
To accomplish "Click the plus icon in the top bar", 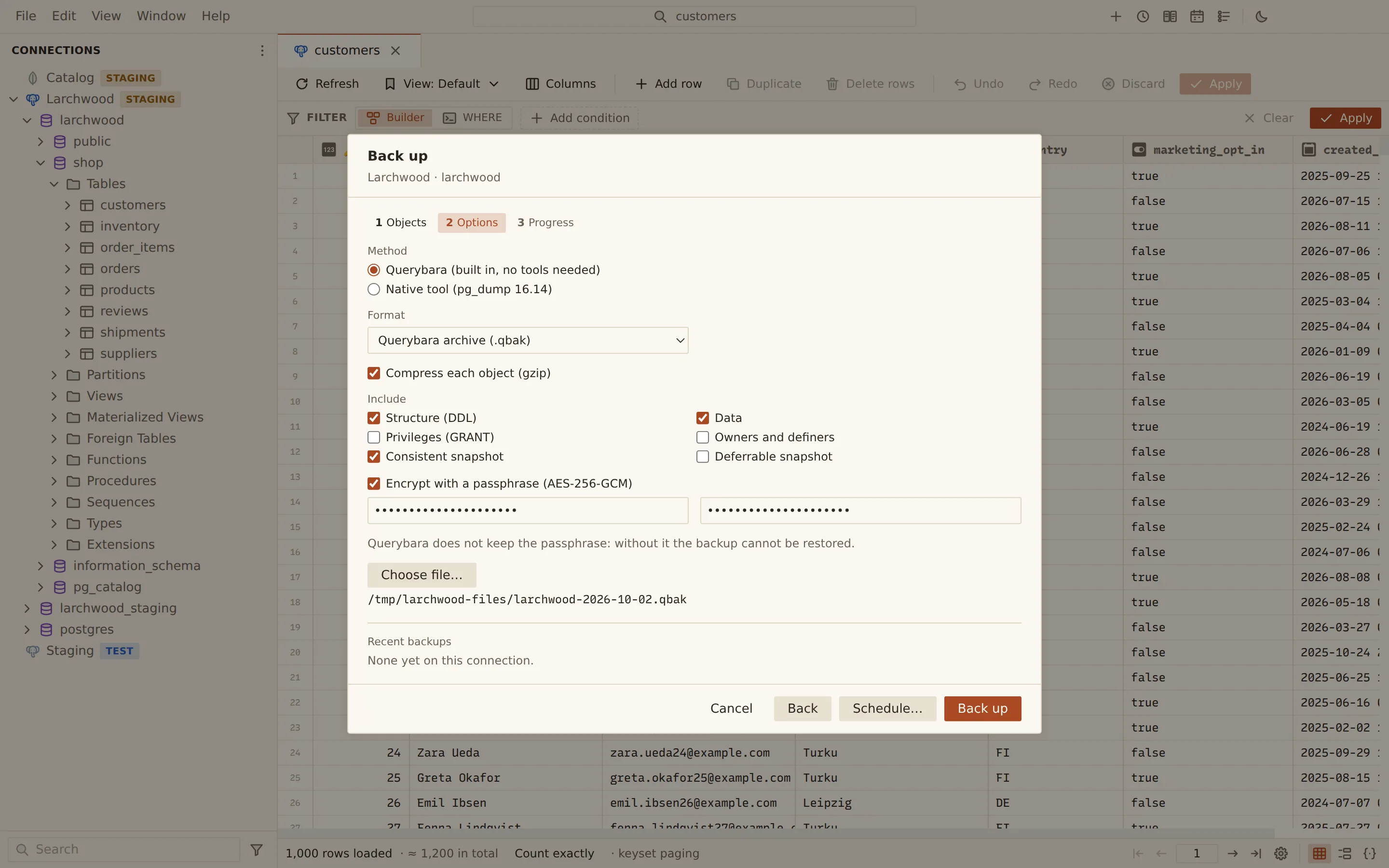I will point(1116,17).
